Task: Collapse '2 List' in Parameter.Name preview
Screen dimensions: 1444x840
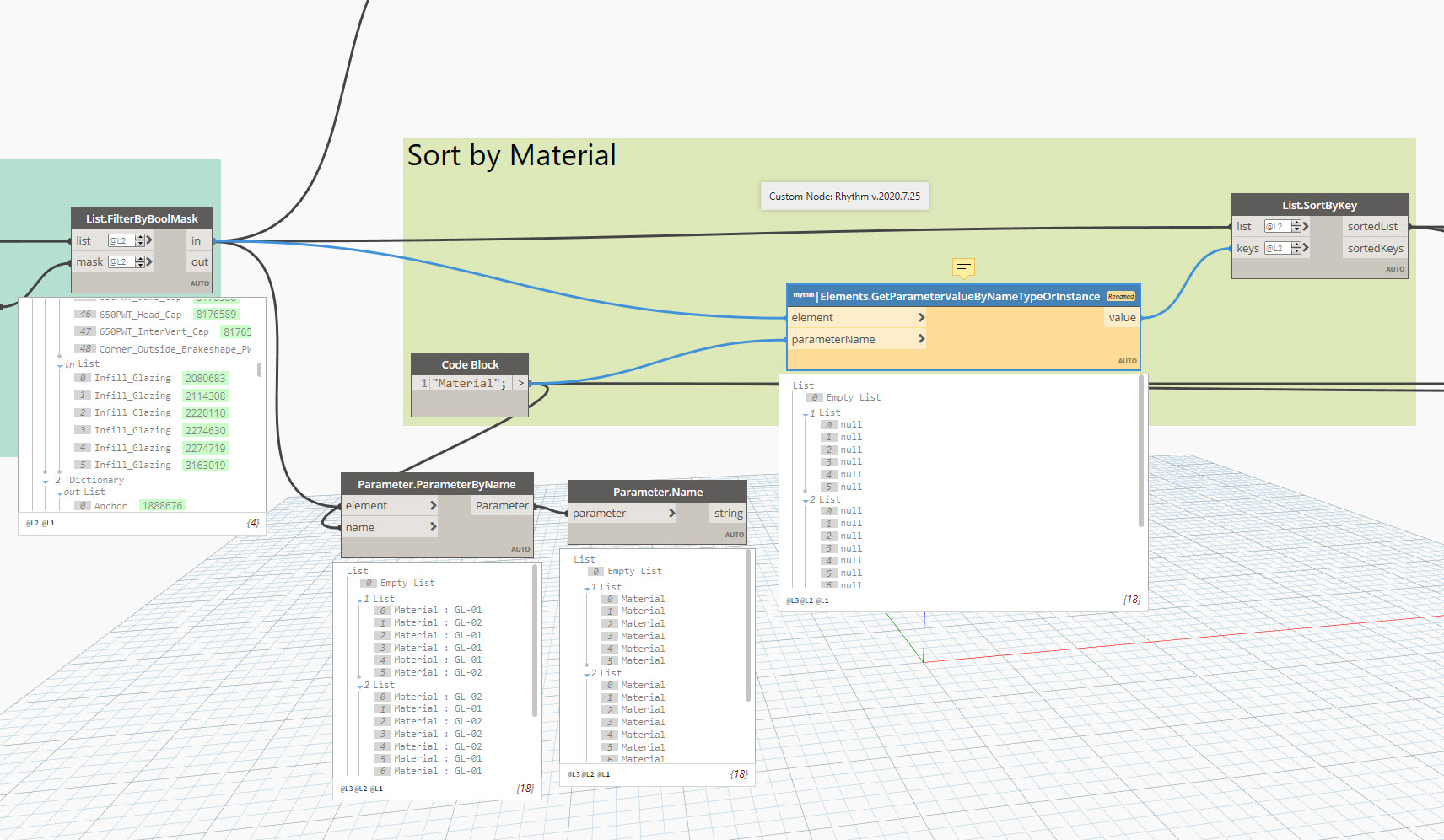Action: (587, 675)
